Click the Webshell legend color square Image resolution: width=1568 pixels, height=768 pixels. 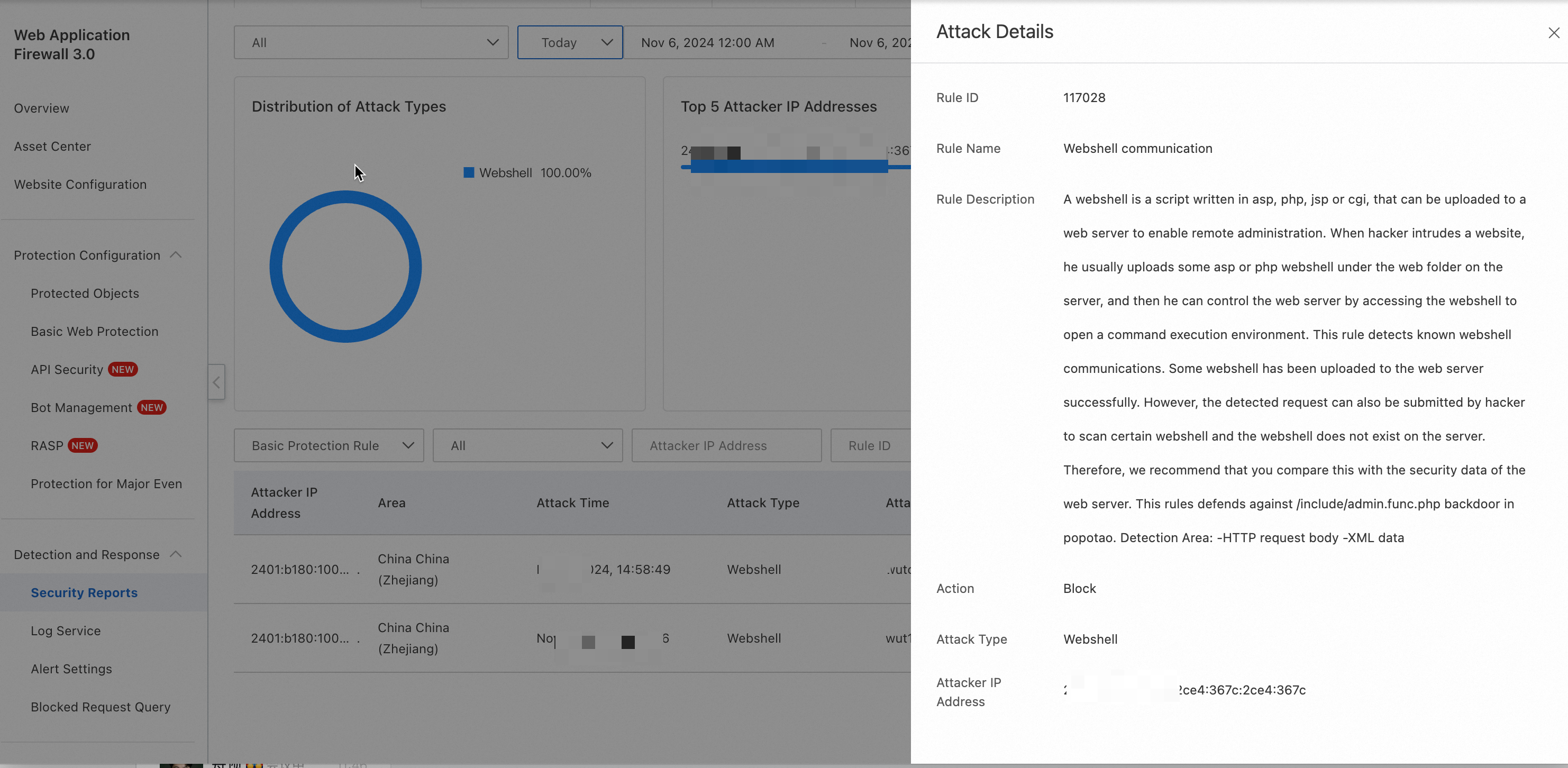tap(469, 173)
